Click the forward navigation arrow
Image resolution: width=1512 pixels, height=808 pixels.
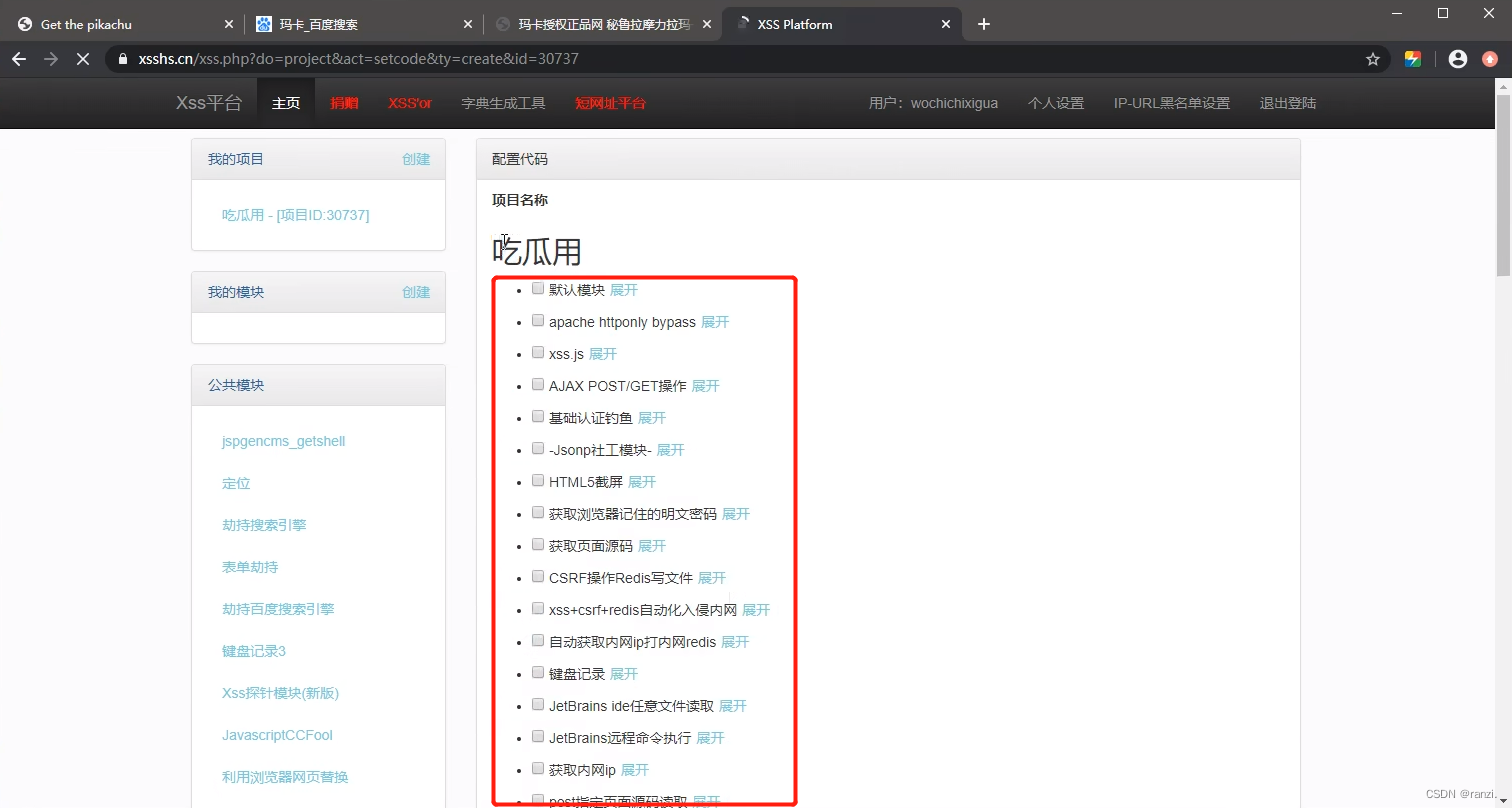point(50,59)
